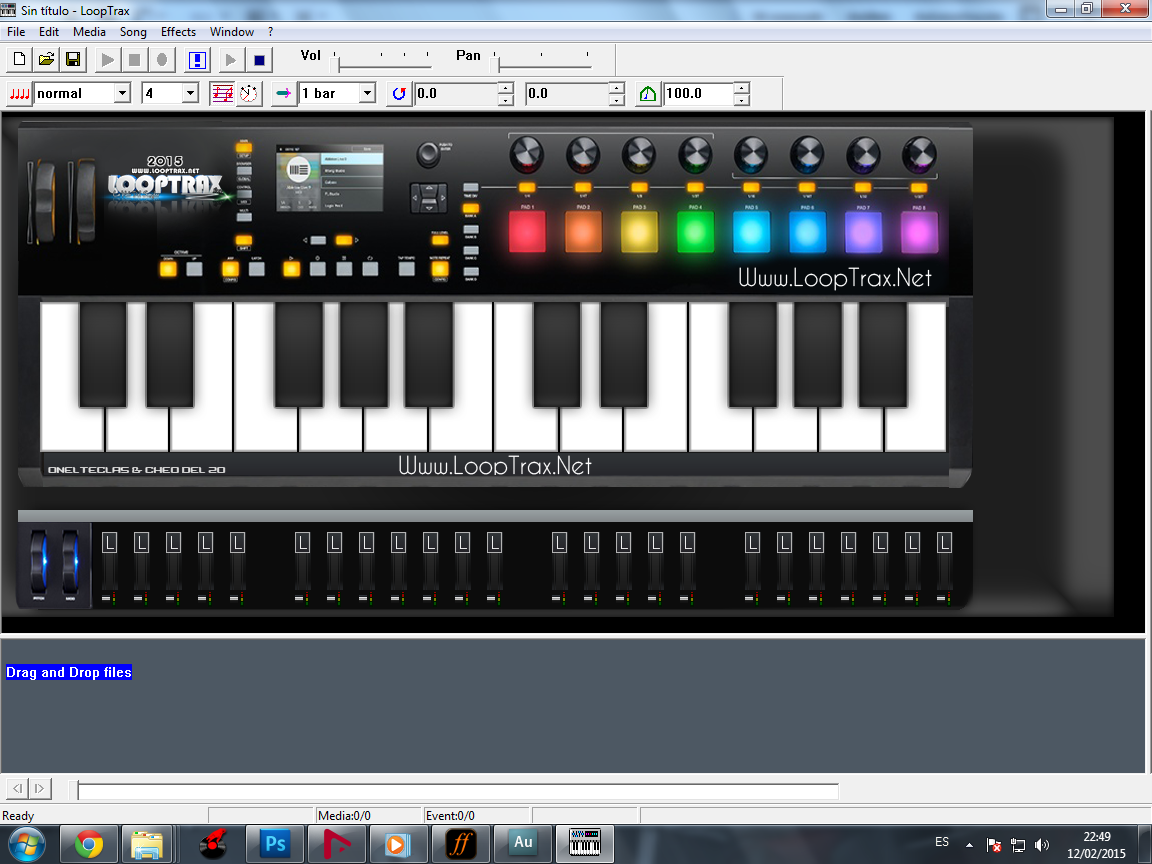Open the '1 bar' dropdown
This screenshot has height=864, width=1152.
point(367,93)
